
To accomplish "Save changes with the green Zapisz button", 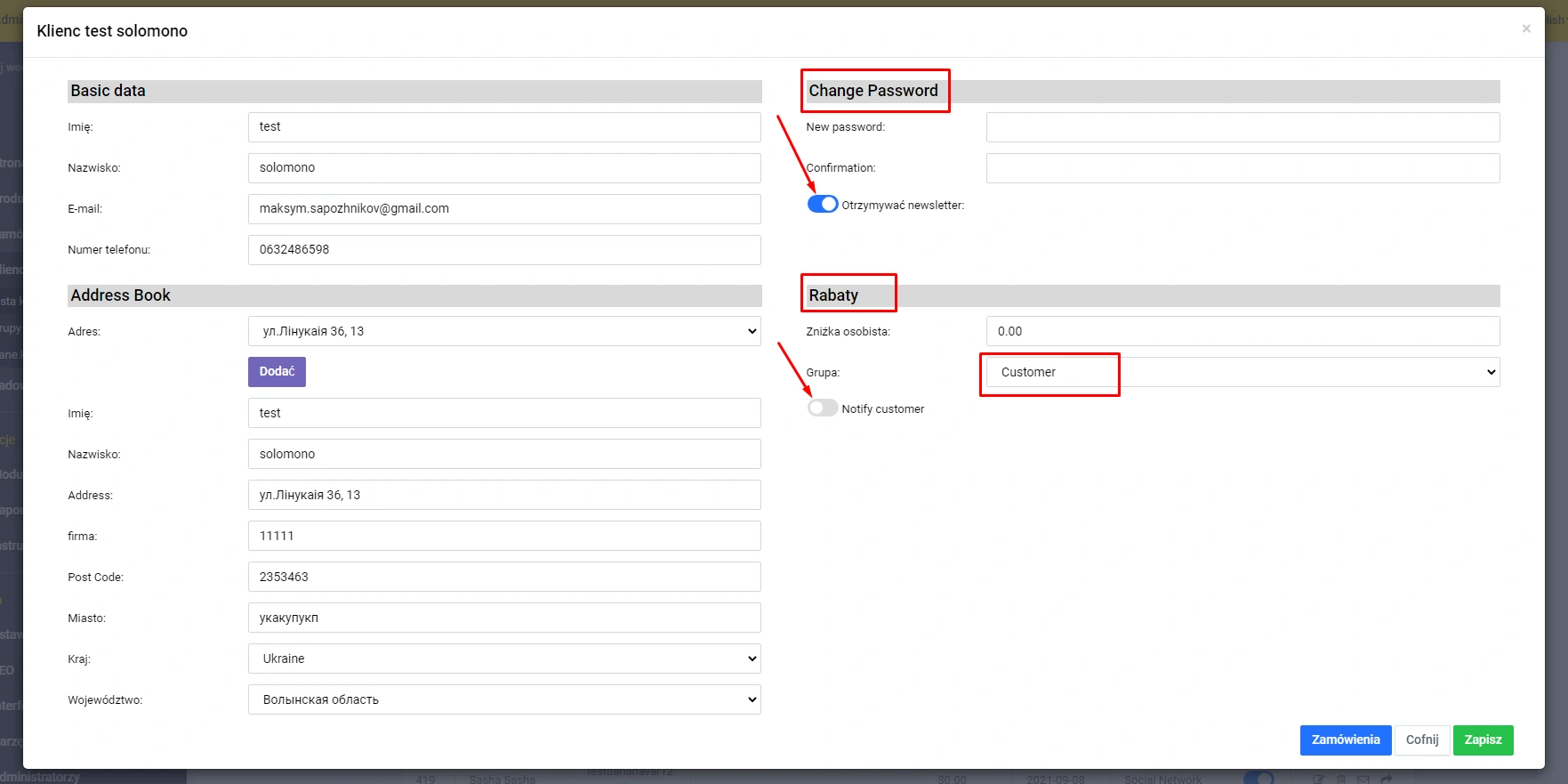I will [1483, 740].
